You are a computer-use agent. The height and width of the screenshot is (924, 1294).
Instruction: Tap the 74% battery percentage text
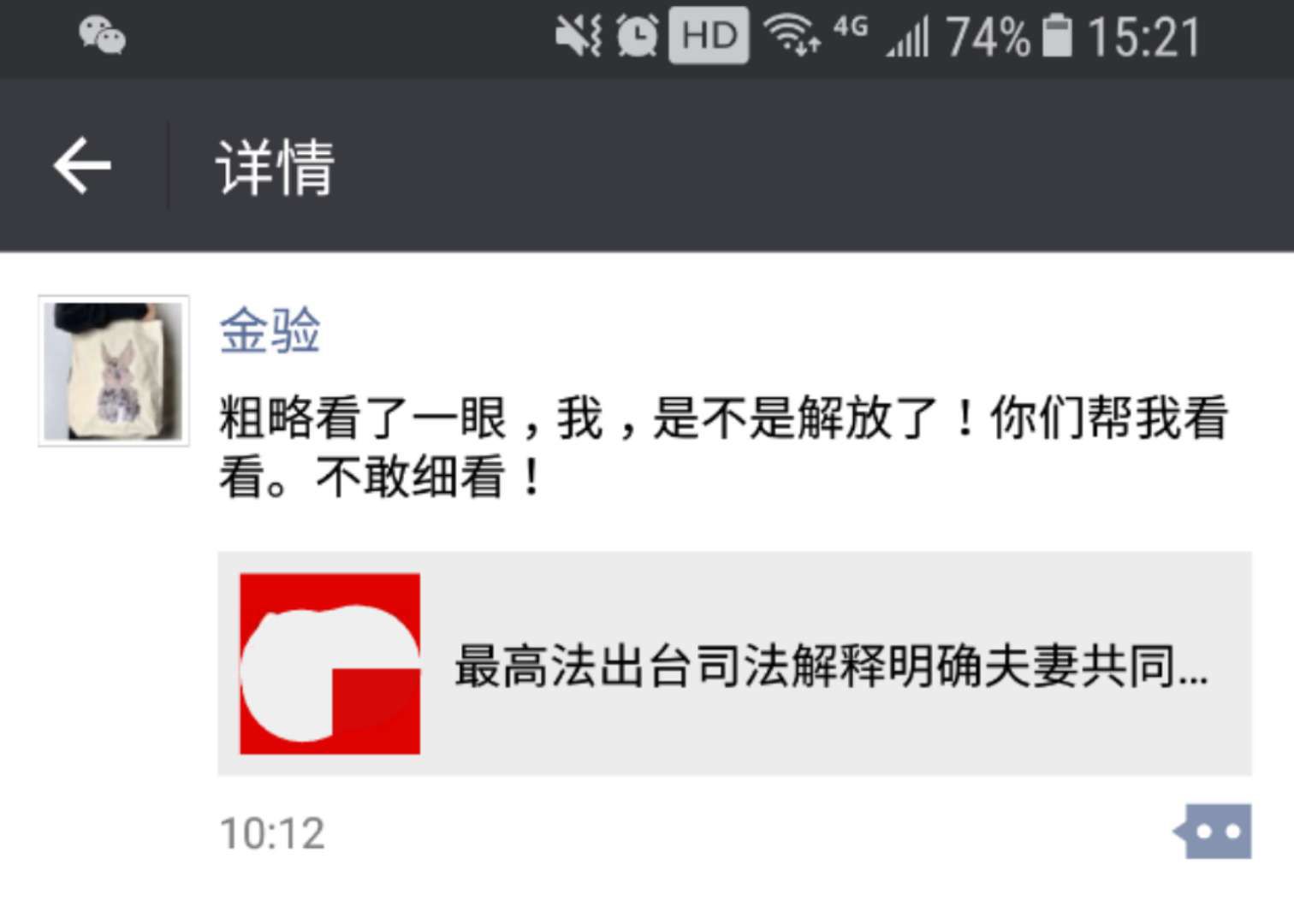(x=988, y=37)
